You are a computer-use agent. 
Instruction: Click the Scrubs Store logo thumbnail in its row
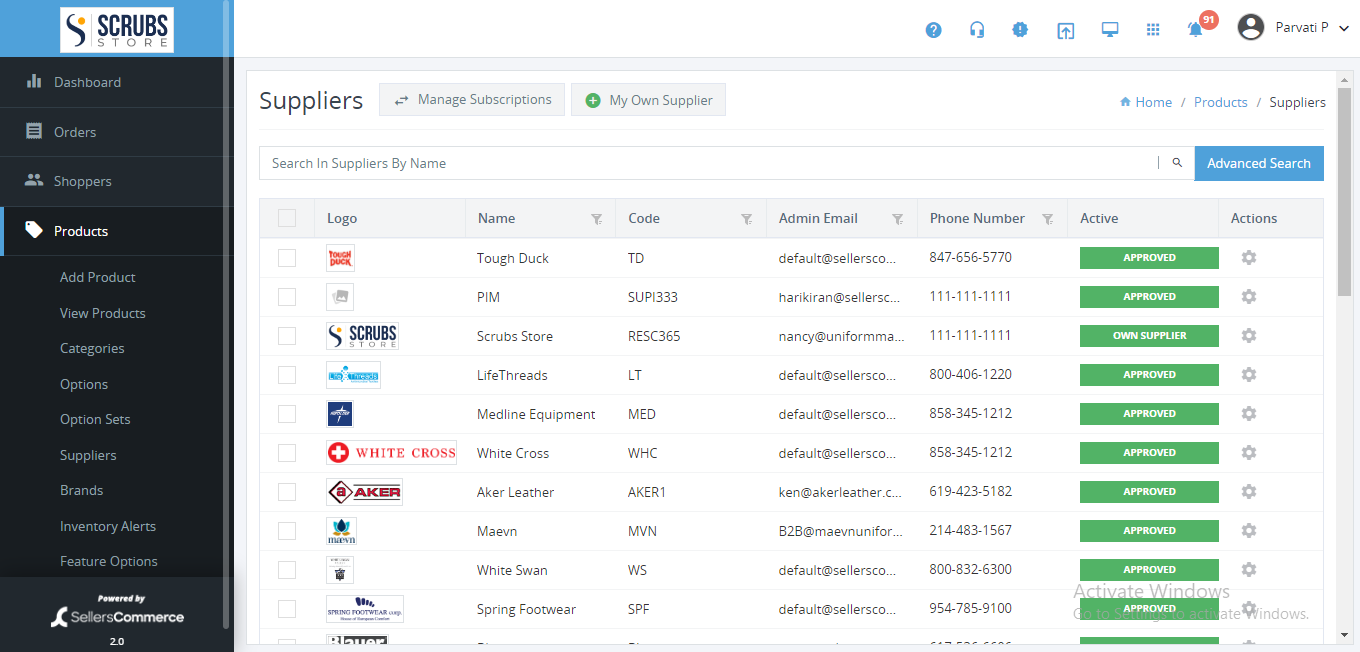click(362, 335)
